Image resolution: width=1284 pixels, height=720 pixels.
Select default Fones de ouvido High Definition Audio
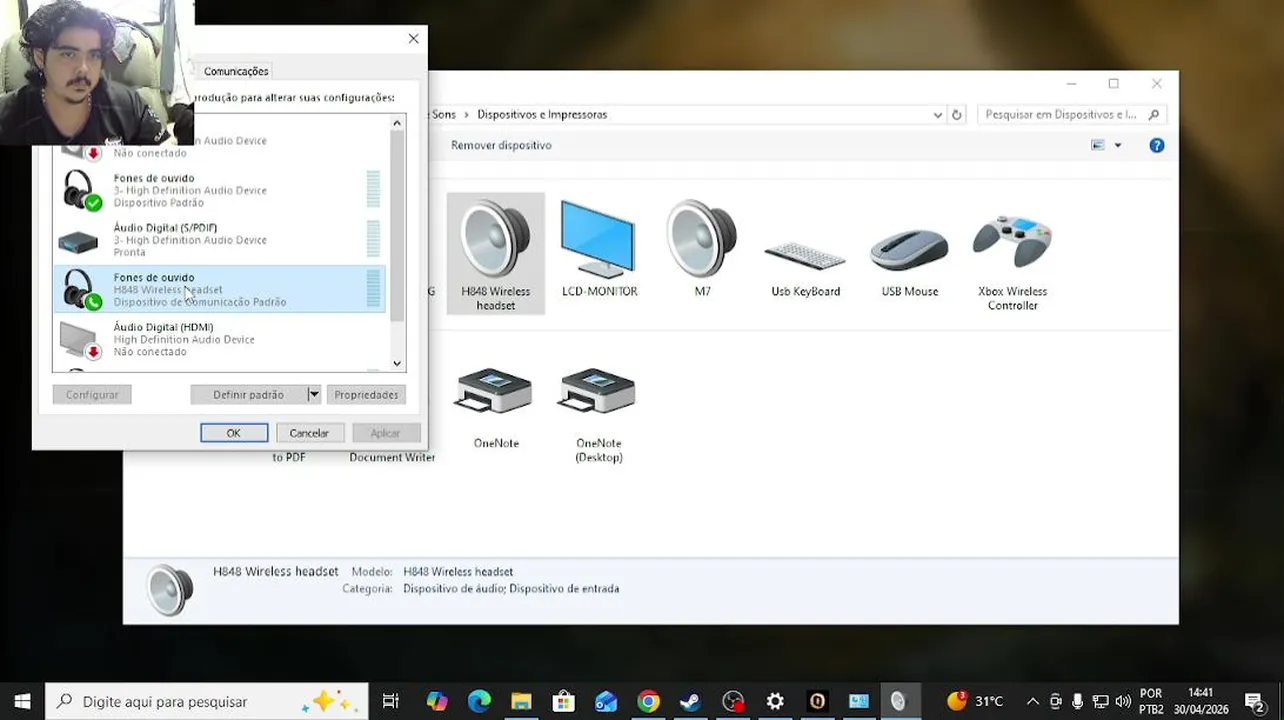click(219, 190)
